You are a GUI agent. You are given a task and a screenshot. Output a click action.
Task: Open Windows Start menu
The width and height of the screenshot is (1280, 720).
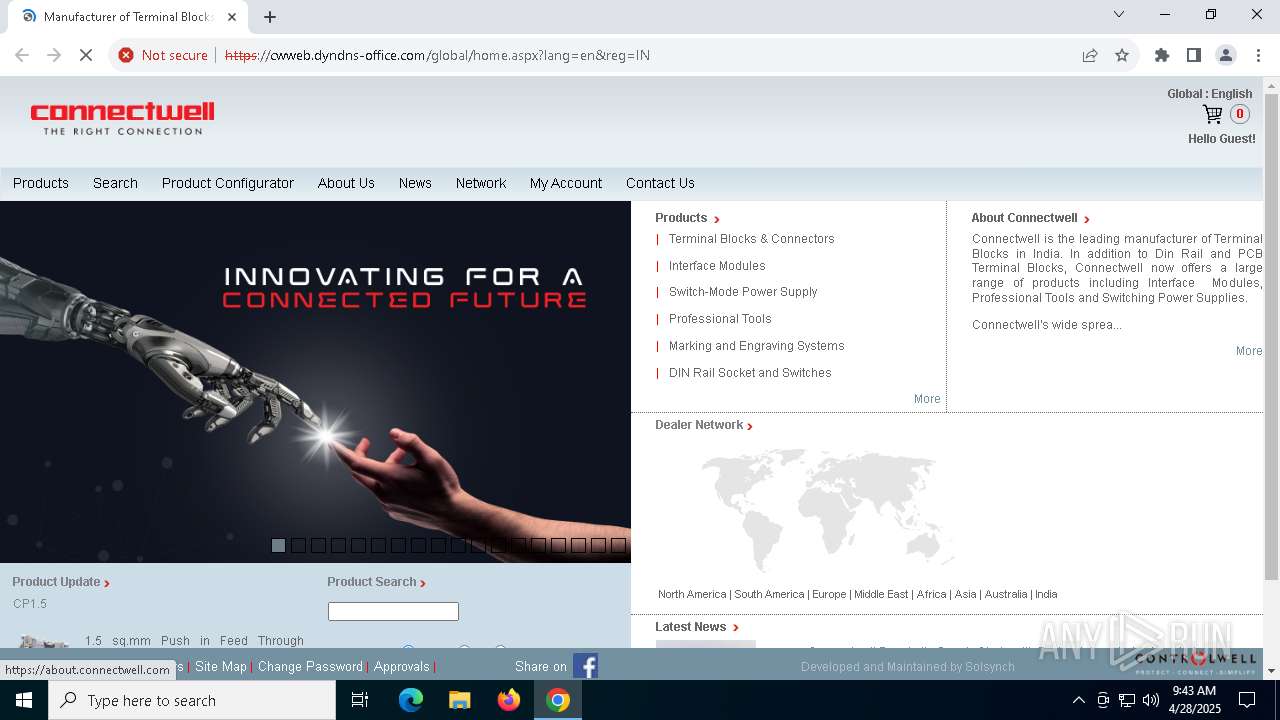tap(24, 700)
